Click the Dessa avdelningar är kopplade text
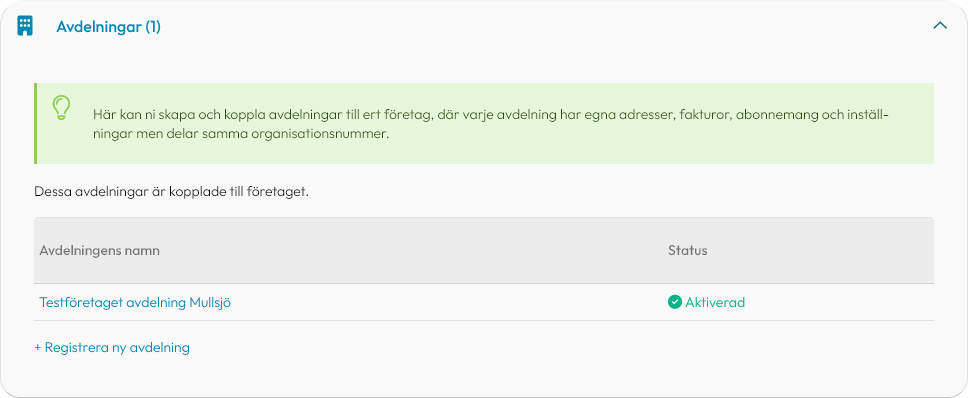968x398 pixels. coord(171,192)
